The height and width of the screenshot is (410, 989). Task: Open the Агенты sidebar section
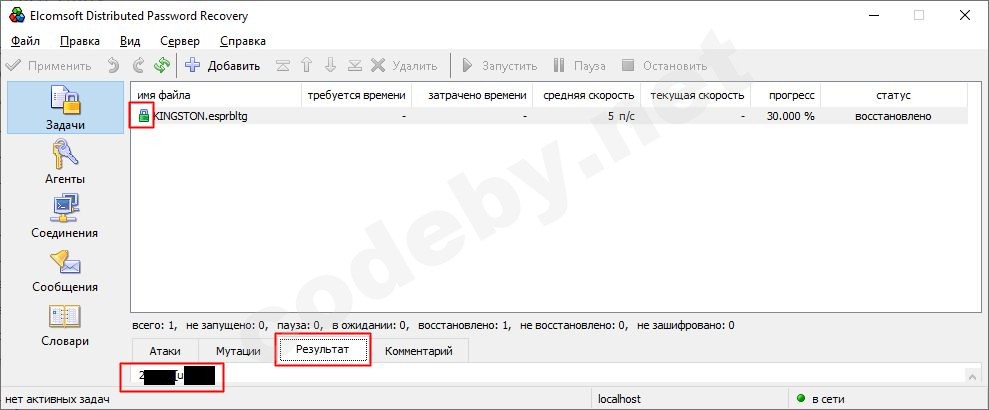pyautogui.click(x=65, y=162)
